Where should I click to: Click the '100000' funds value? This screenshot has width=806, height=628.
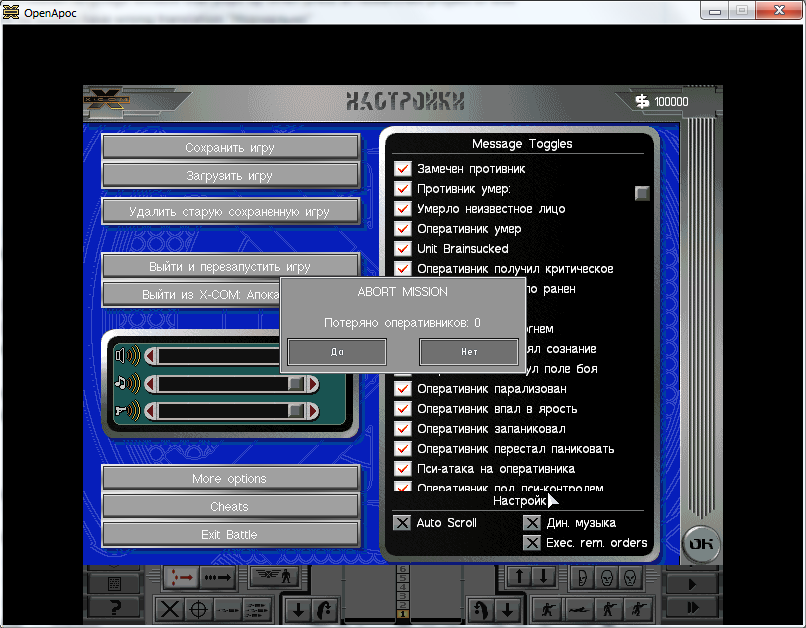coord(671,102)
